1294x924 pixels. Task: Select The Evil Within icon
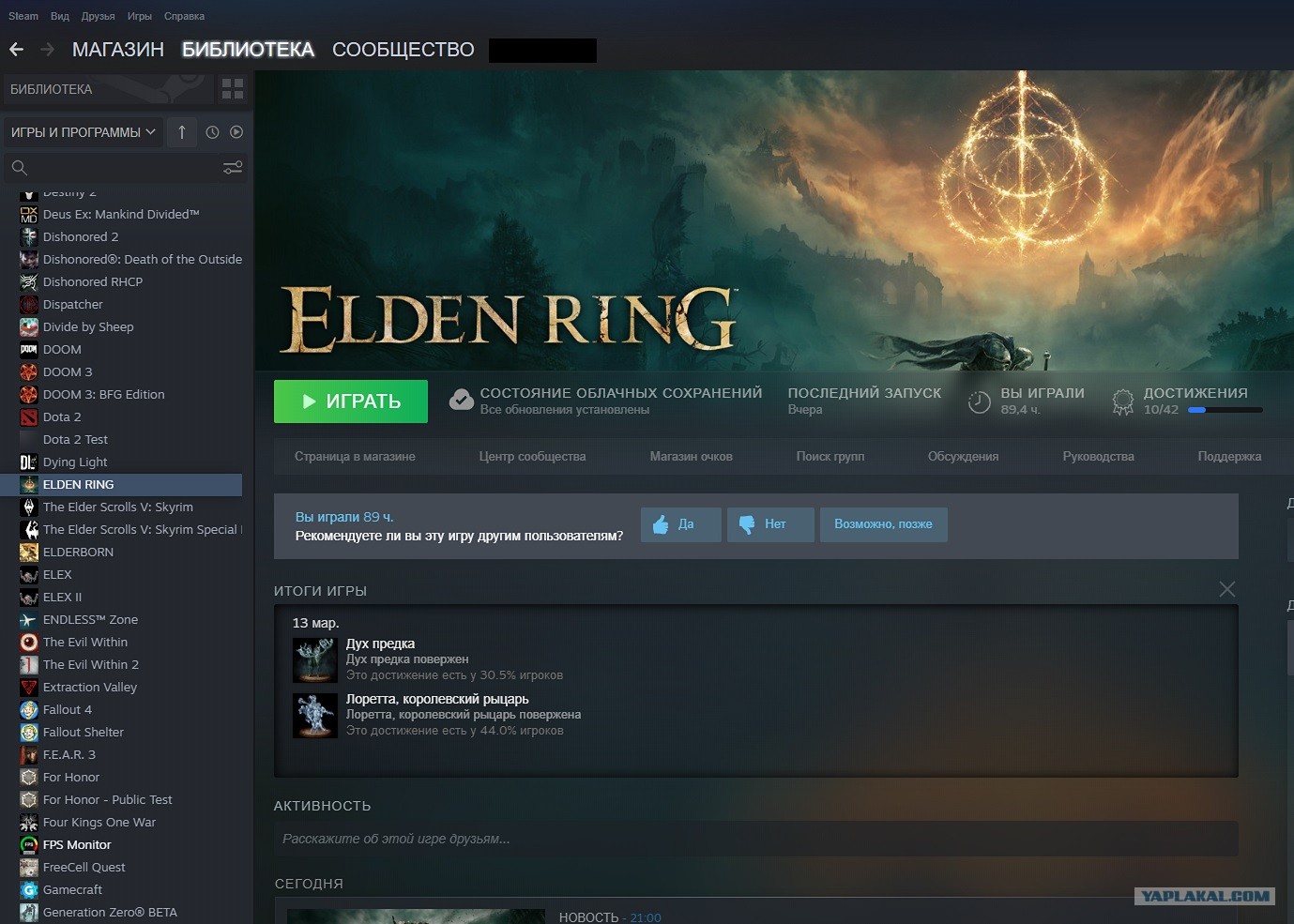29,643
